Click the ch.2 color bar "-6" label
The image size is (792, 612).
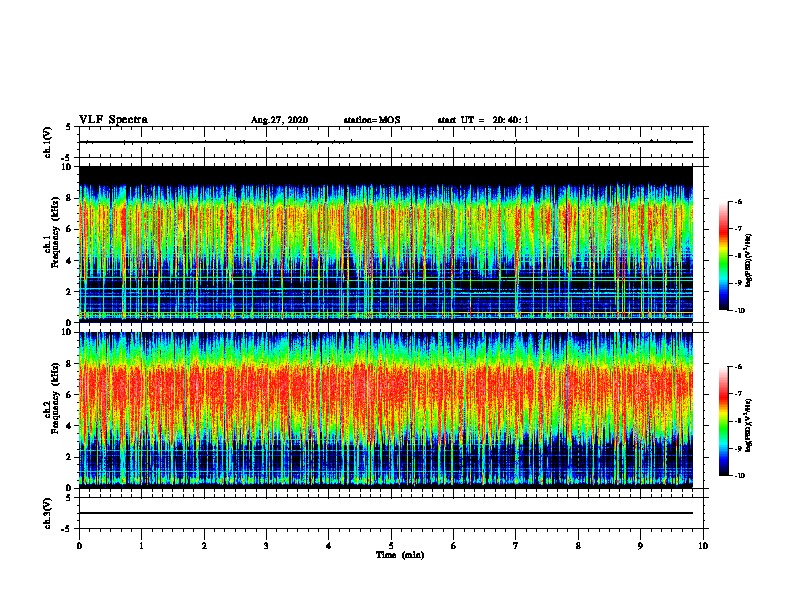click(x=738, y=367)
